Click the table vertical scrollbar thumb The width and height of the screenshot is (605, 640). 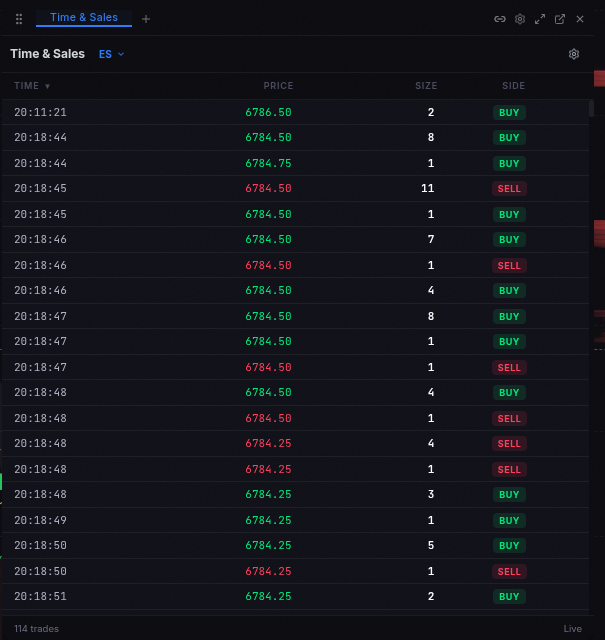coord(591,108)
